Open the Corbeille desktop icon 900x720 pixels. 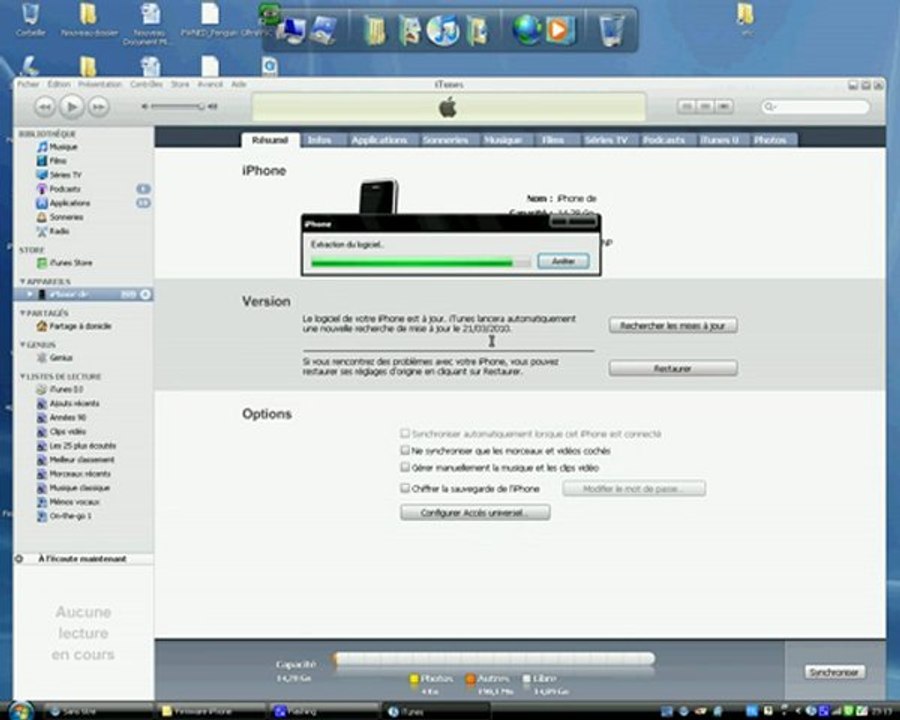coord(30,20)
